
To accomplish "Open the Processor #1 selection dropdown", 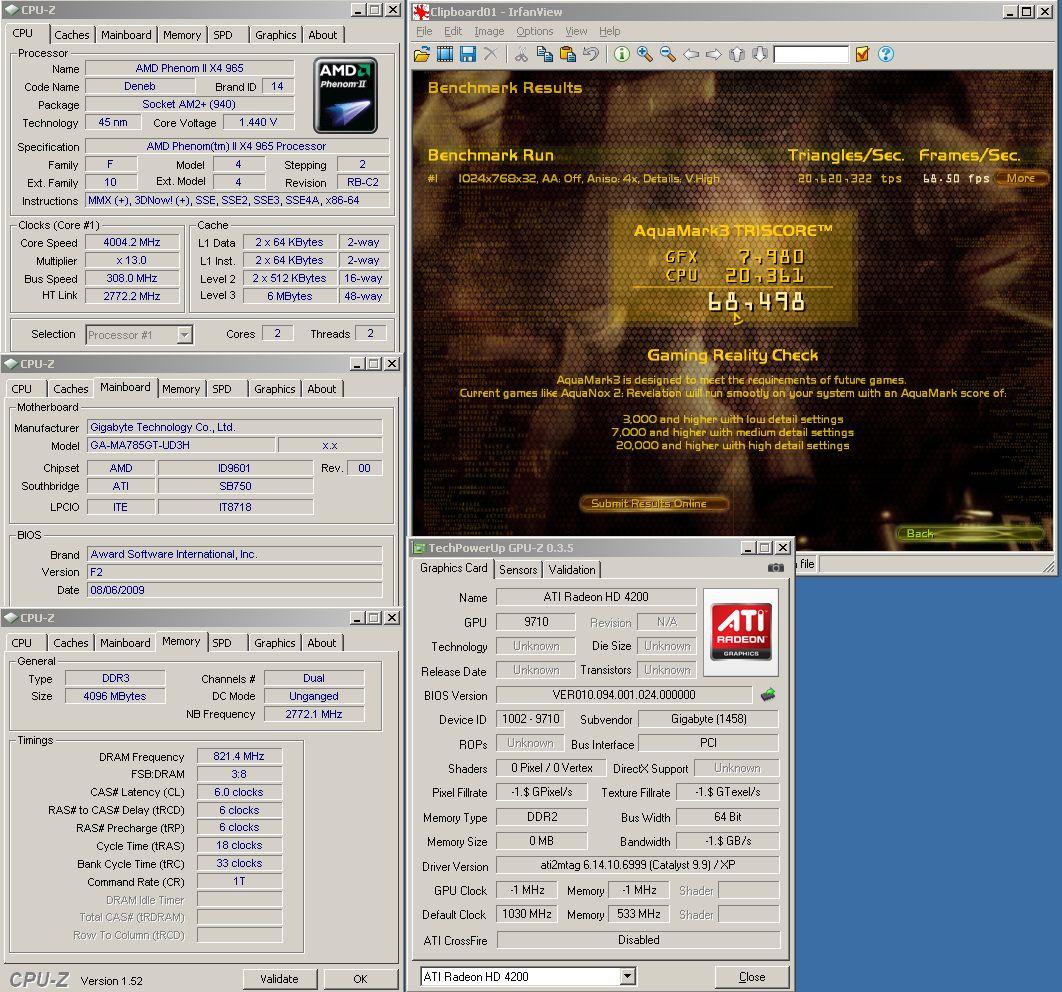I will coord(184,335).
